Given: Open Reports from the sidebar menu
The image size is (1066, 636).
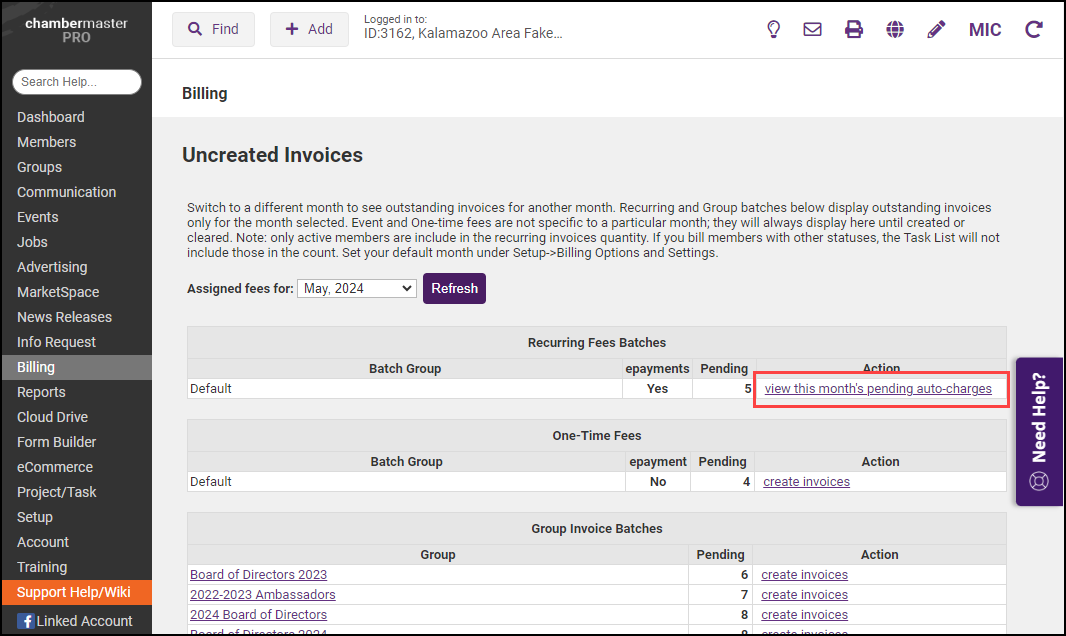Looking at the screenshot, I should point(41,392).
